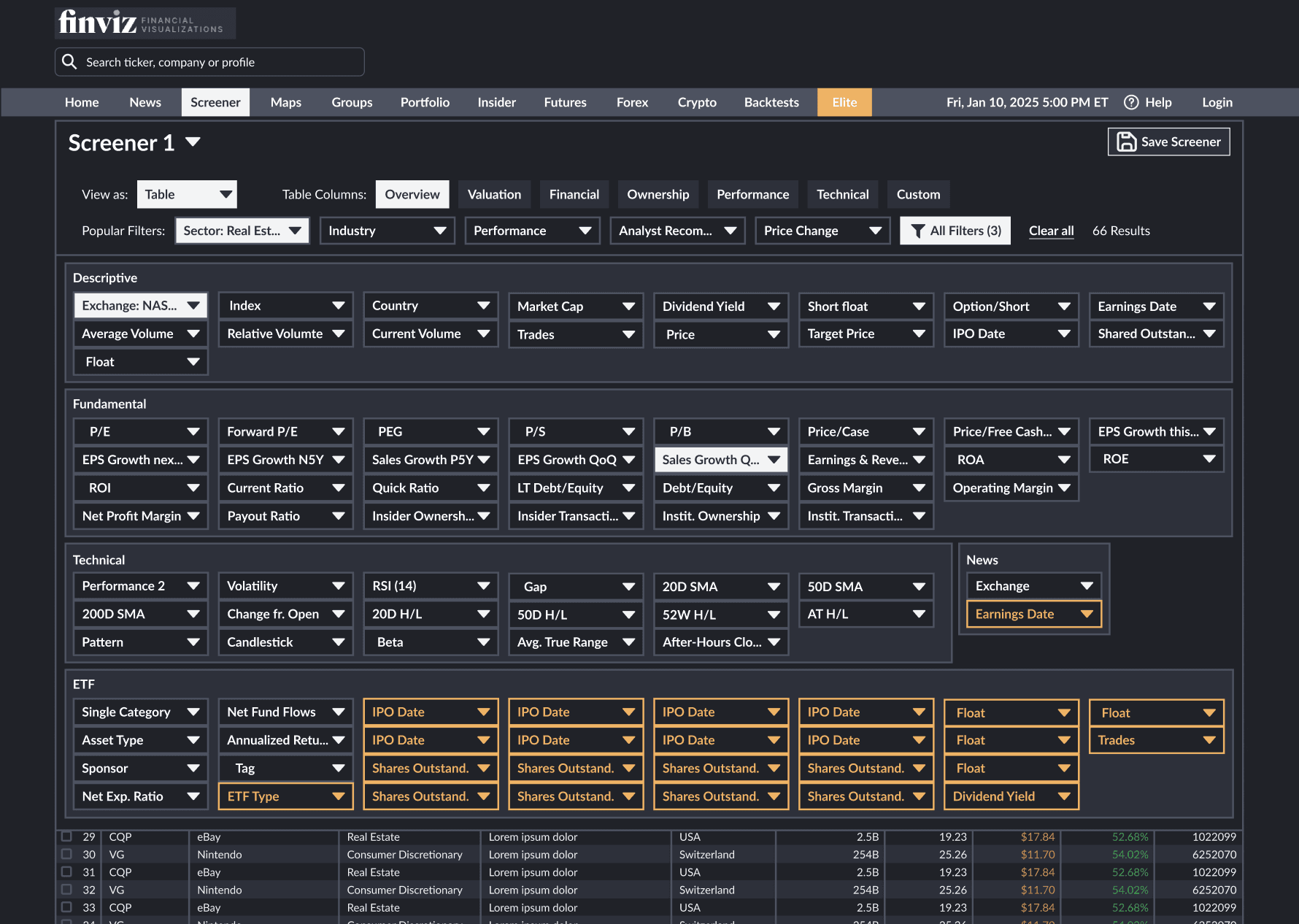The width and height of the screenshot is (1299, 924).
Task: Open the Backtests navigation tab
Action: [x=771, y=102]
